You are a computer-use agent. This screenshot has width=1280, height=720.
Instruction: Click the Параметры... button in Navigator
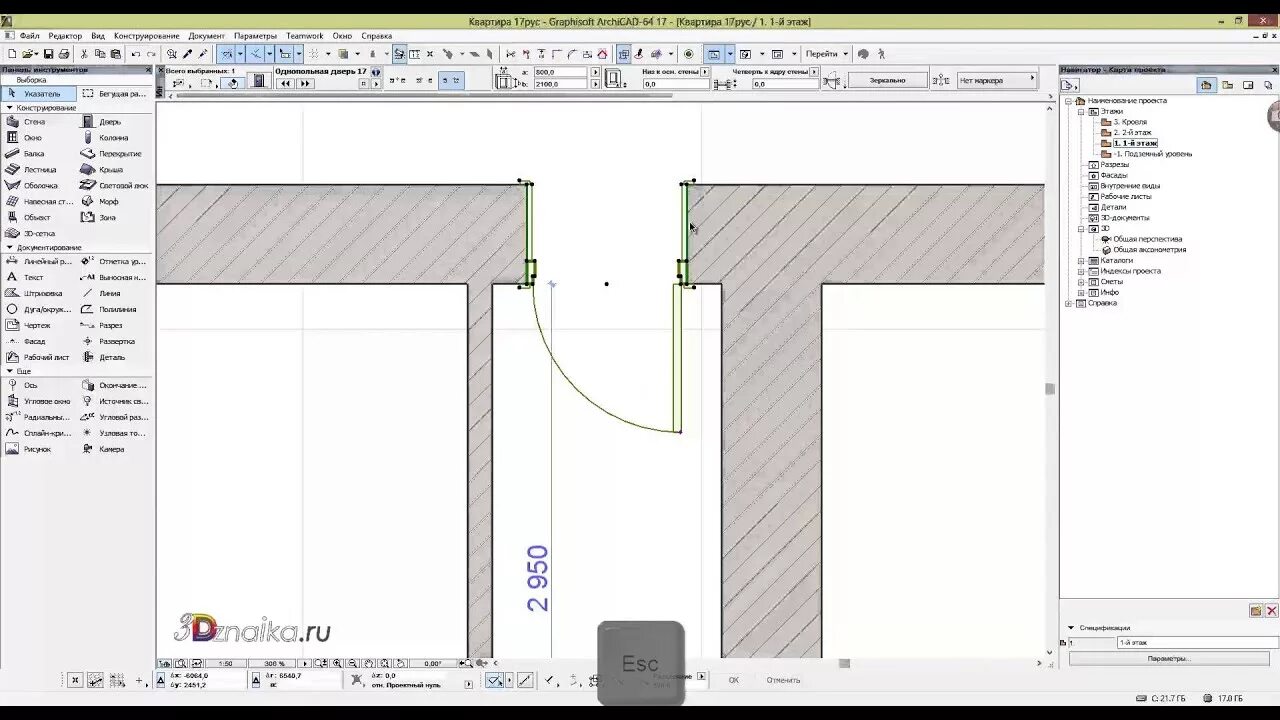[x=1168, y=659]
